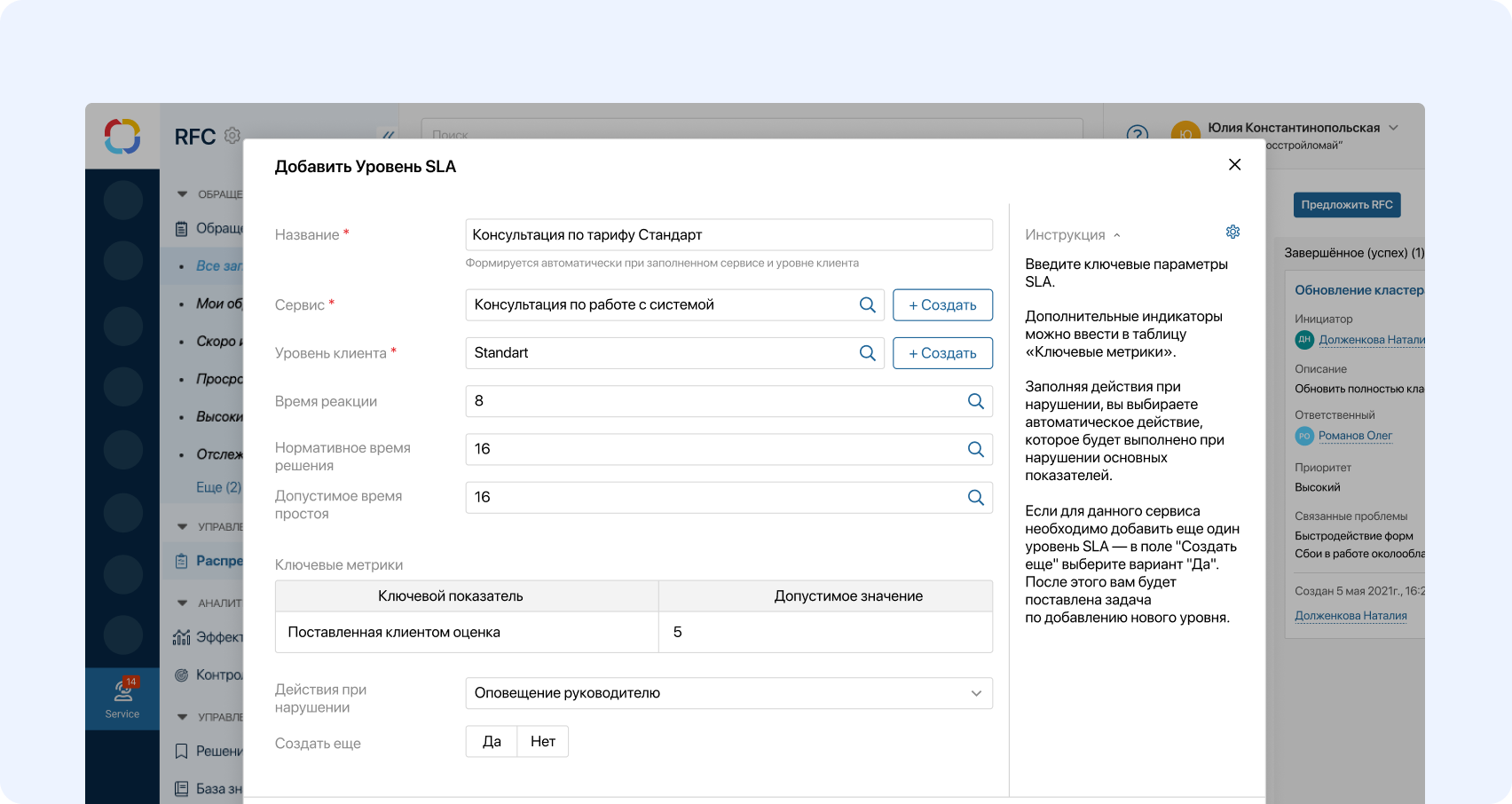Click inside the Название input field
This screenshot has height=804, width=1512.
(x=728, y=234)
